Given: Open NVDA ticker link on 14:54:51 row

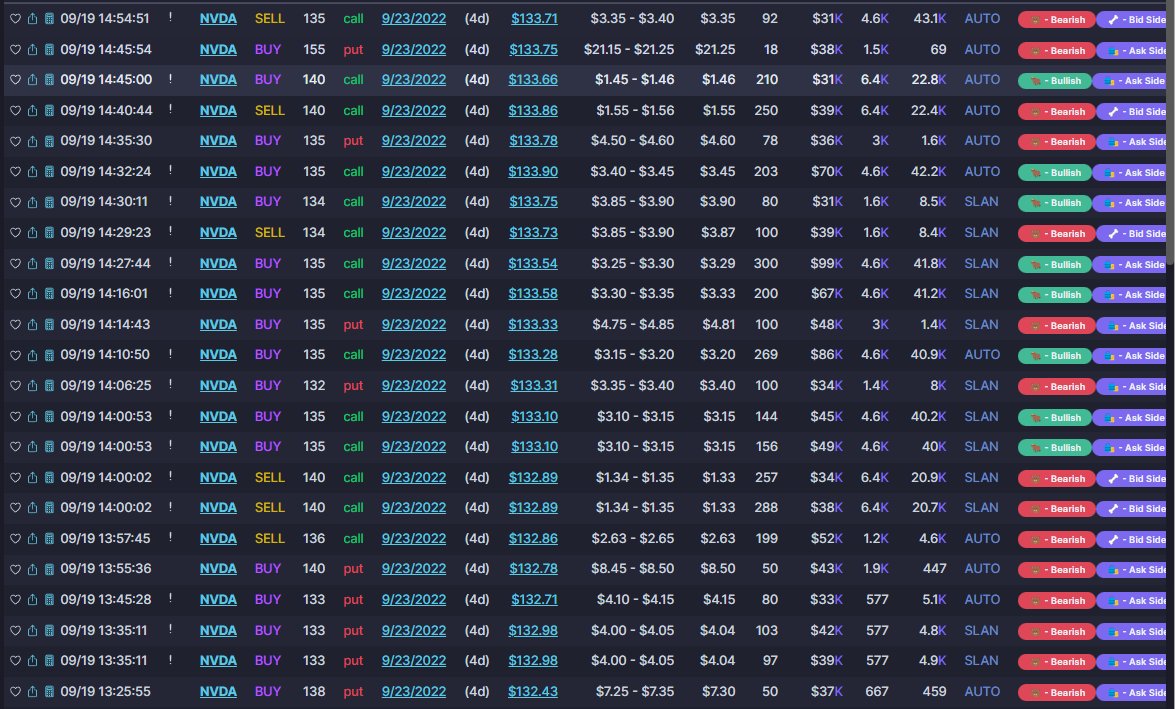Looking at the screenshot, I should tap(218, 19).
